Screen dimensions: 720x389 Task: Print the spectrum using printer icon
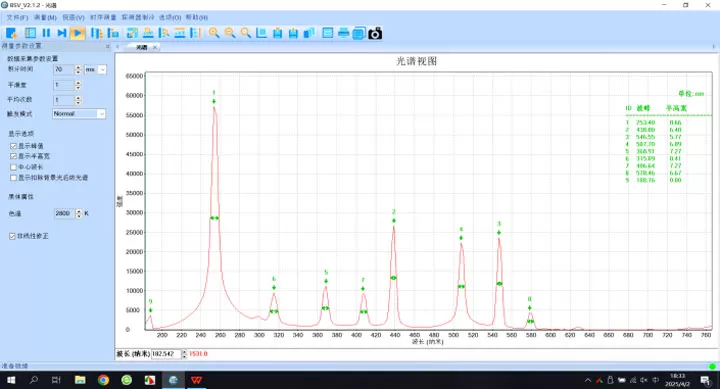[343, 33]
